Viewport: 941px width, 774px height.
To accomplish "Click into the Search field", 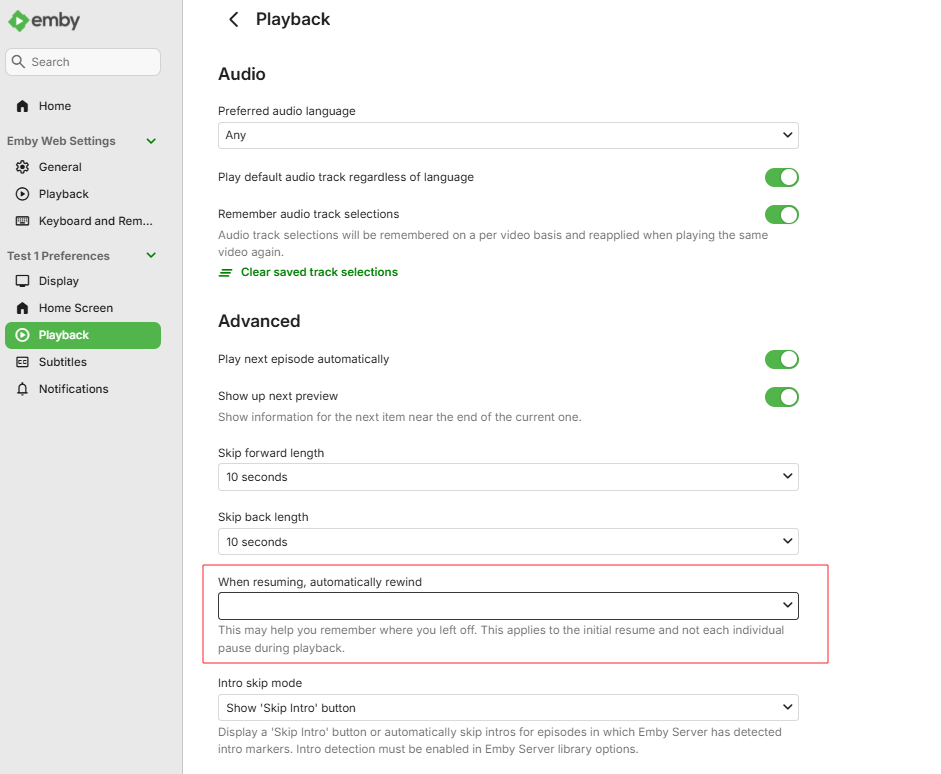I will coord(83,62).
